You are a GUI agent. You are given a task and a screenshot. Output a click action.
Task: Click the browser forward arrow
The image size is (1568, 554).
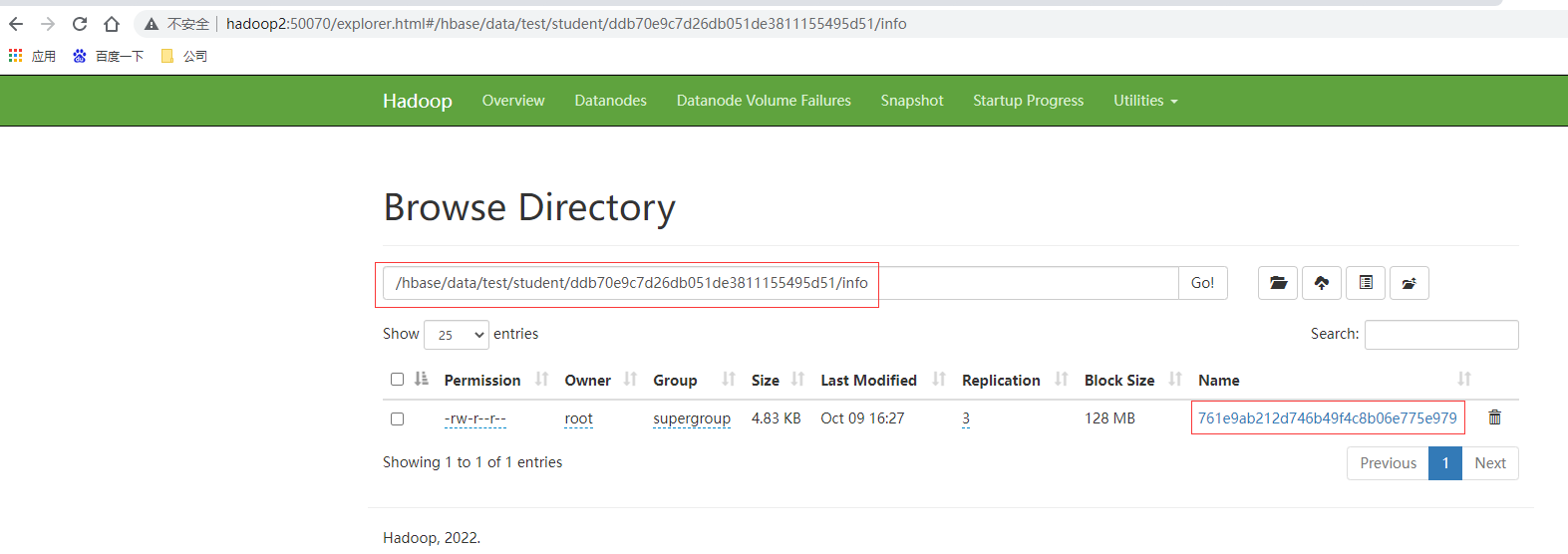(48, 24)
